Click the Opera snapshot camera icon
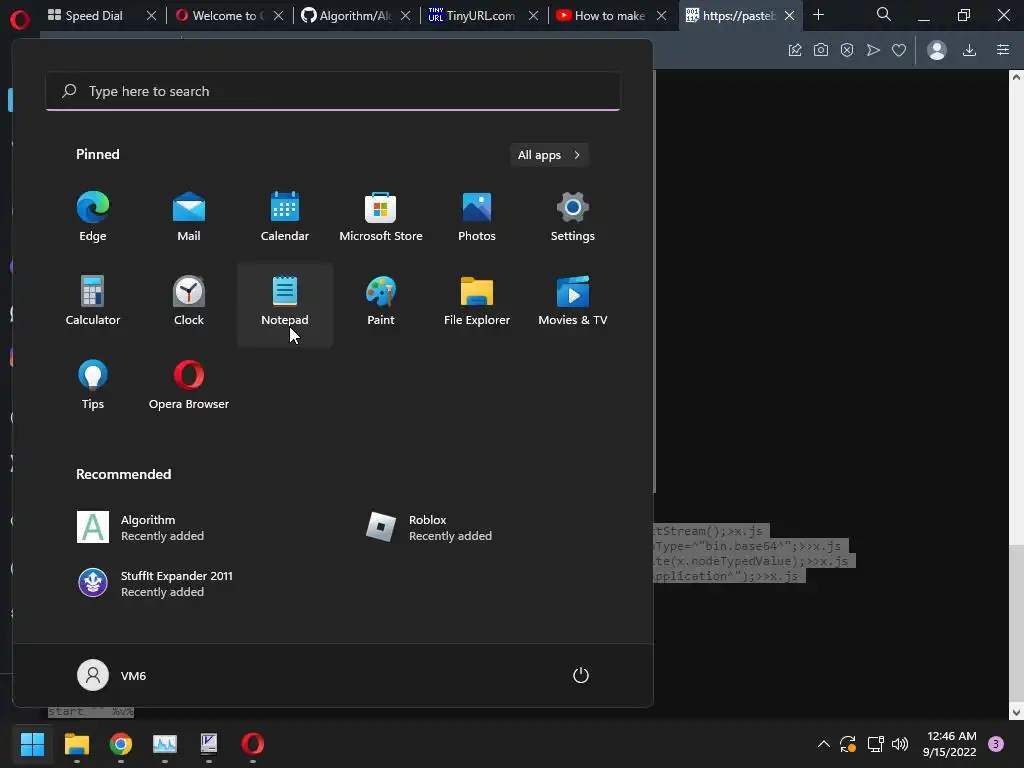This screenshot has height=768, width=1024. pos(821,50)
